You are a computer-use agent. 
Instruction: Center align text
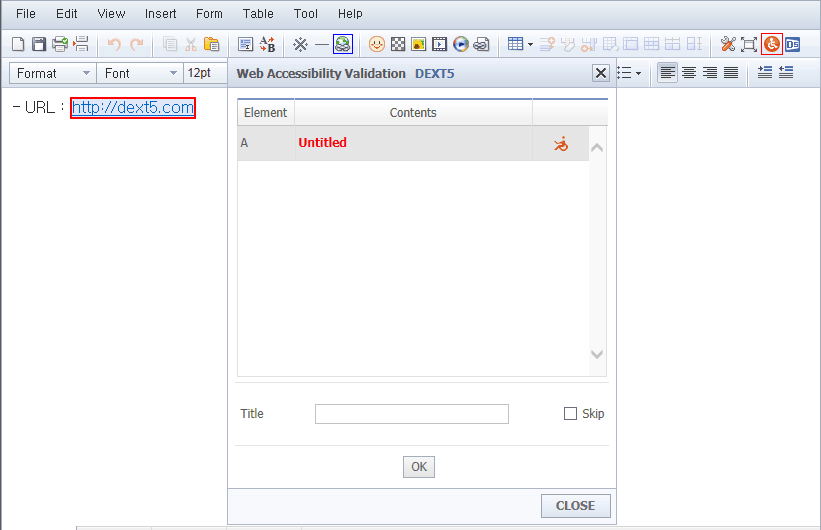point(689,73)
